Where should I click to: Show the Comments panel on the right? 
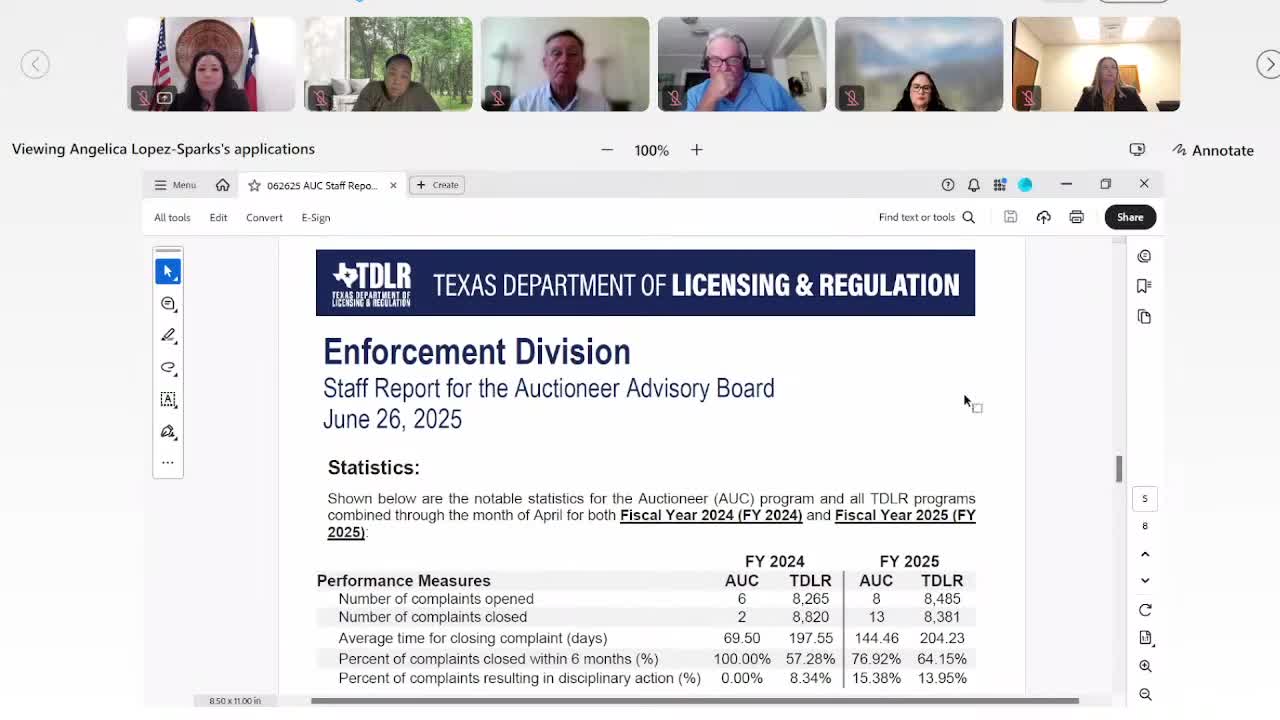click(x=1145, y=256)
